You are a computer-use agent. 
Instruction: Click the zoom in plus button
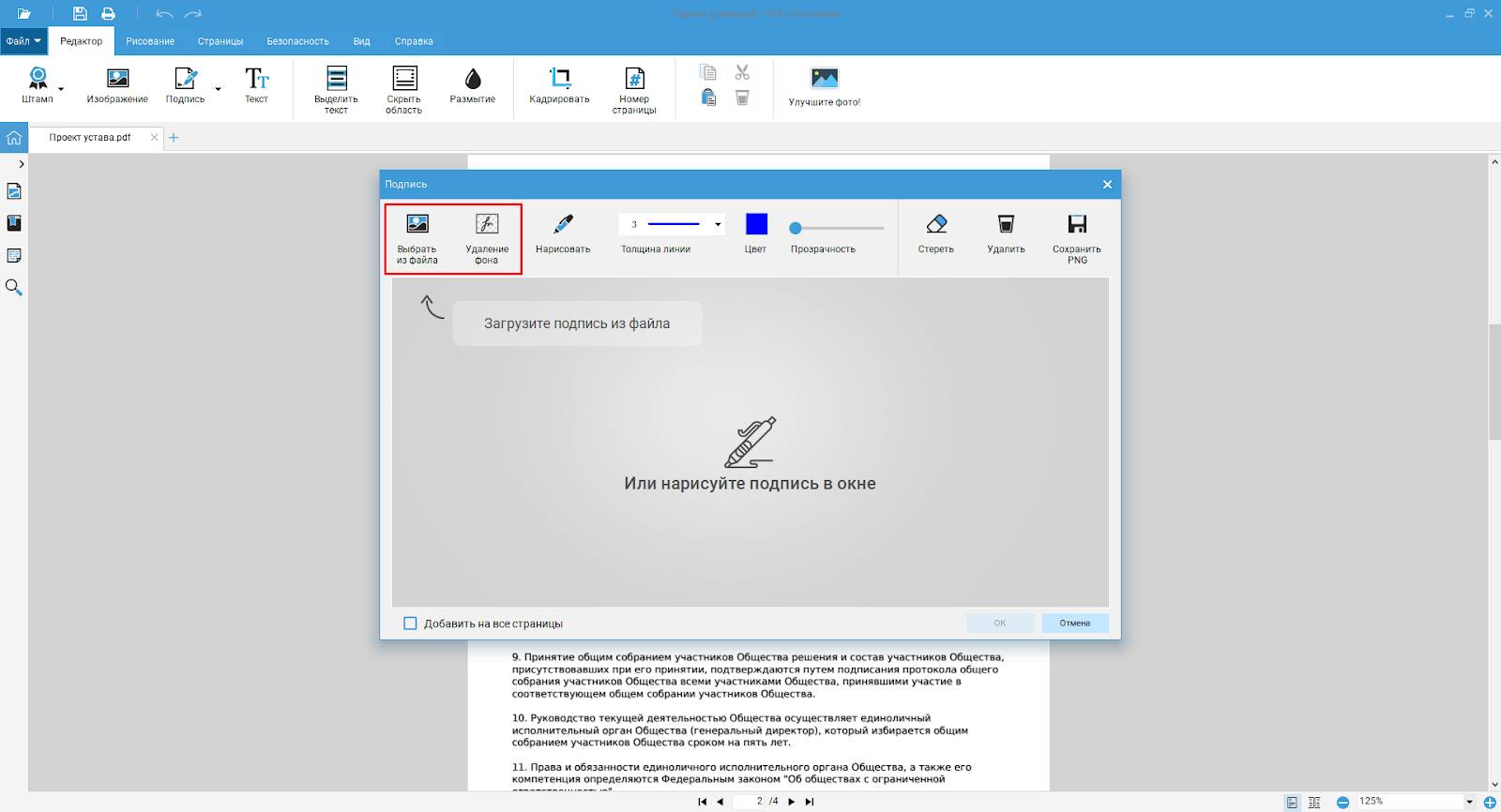click(x=1490, y=803)
